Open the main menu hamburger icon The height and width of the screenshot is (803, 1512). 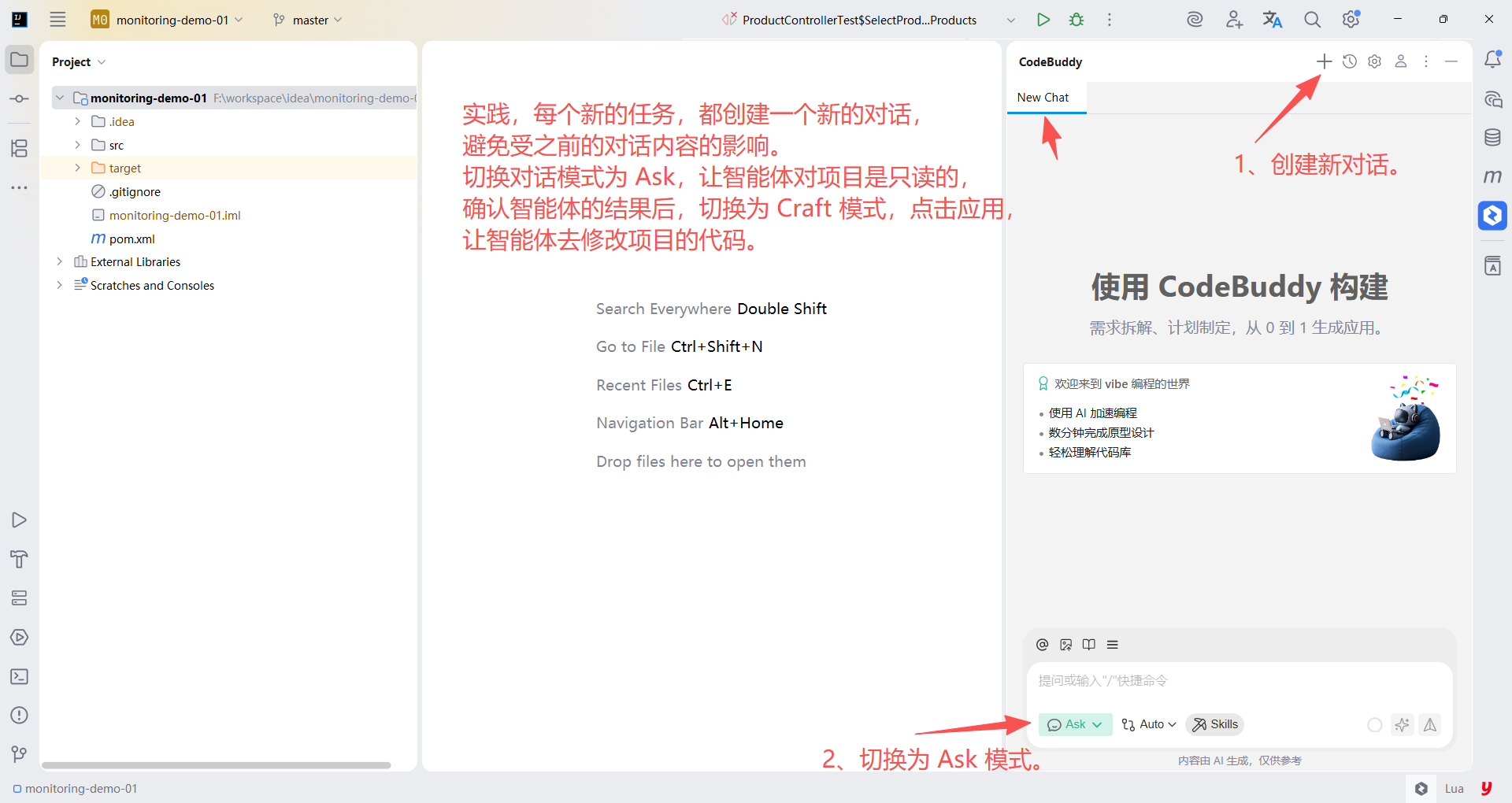tap(57, 20)
